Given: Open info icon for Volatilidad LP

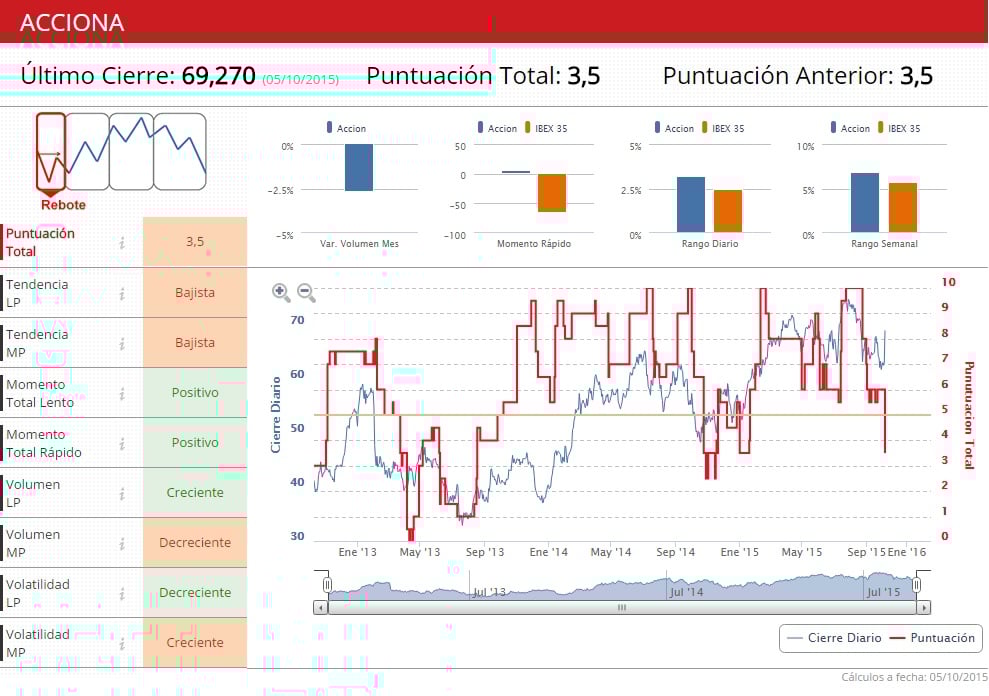Looking at the screenshot, I should (122, 593).
